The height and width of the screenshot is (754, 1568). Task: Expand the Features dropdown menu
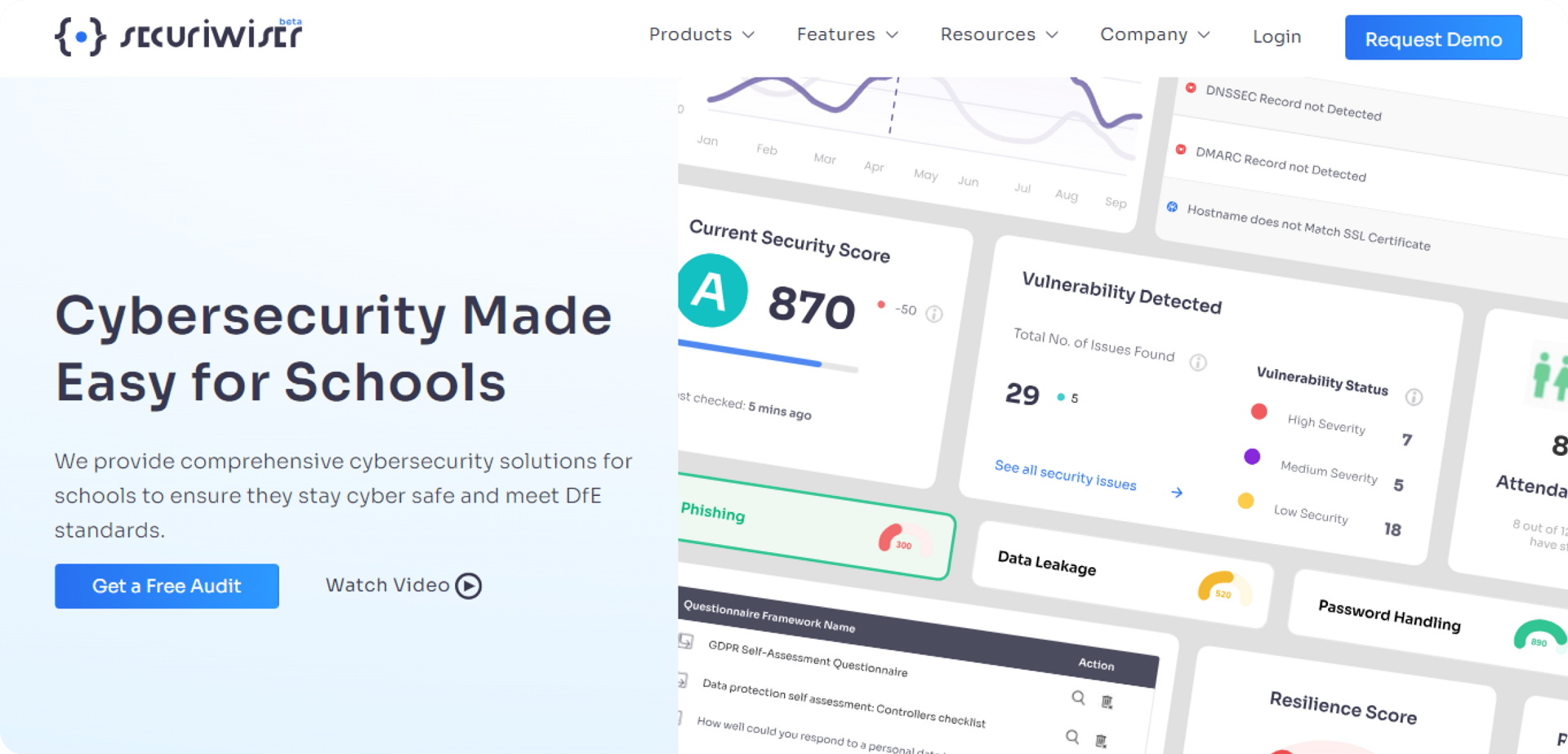tap(847, 35)
